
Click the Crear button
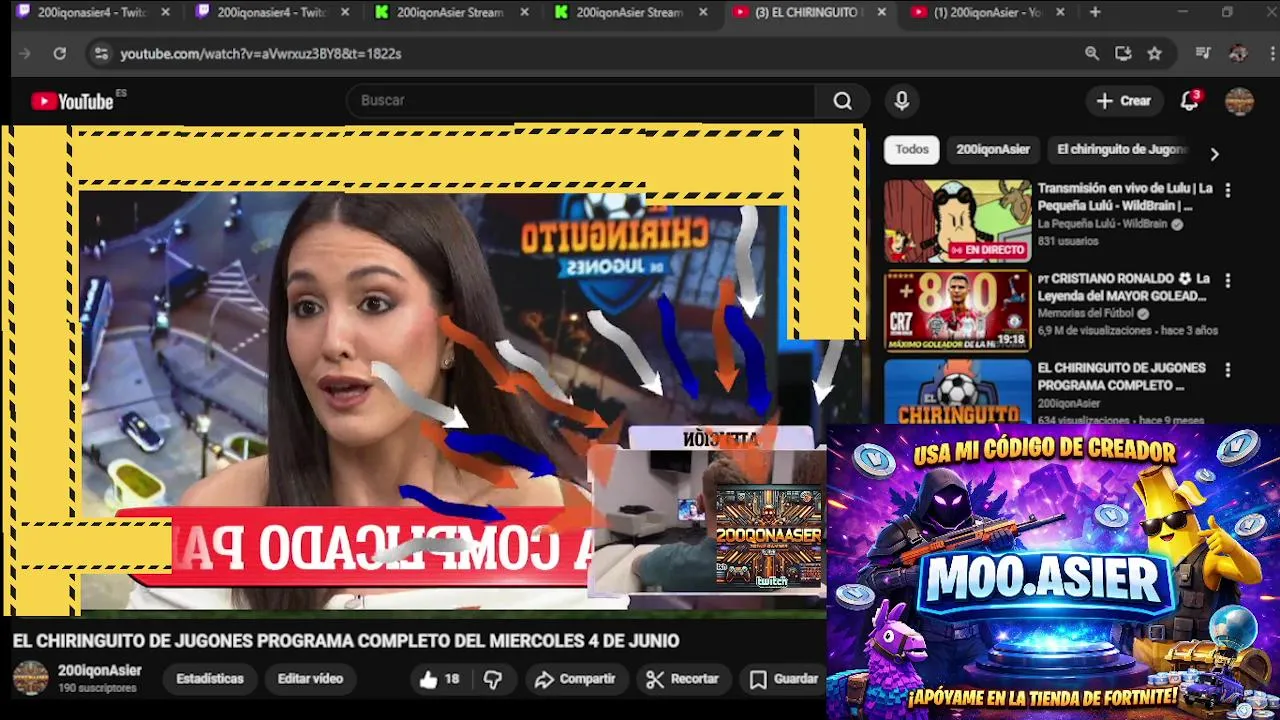click(x=1124, y=101)
